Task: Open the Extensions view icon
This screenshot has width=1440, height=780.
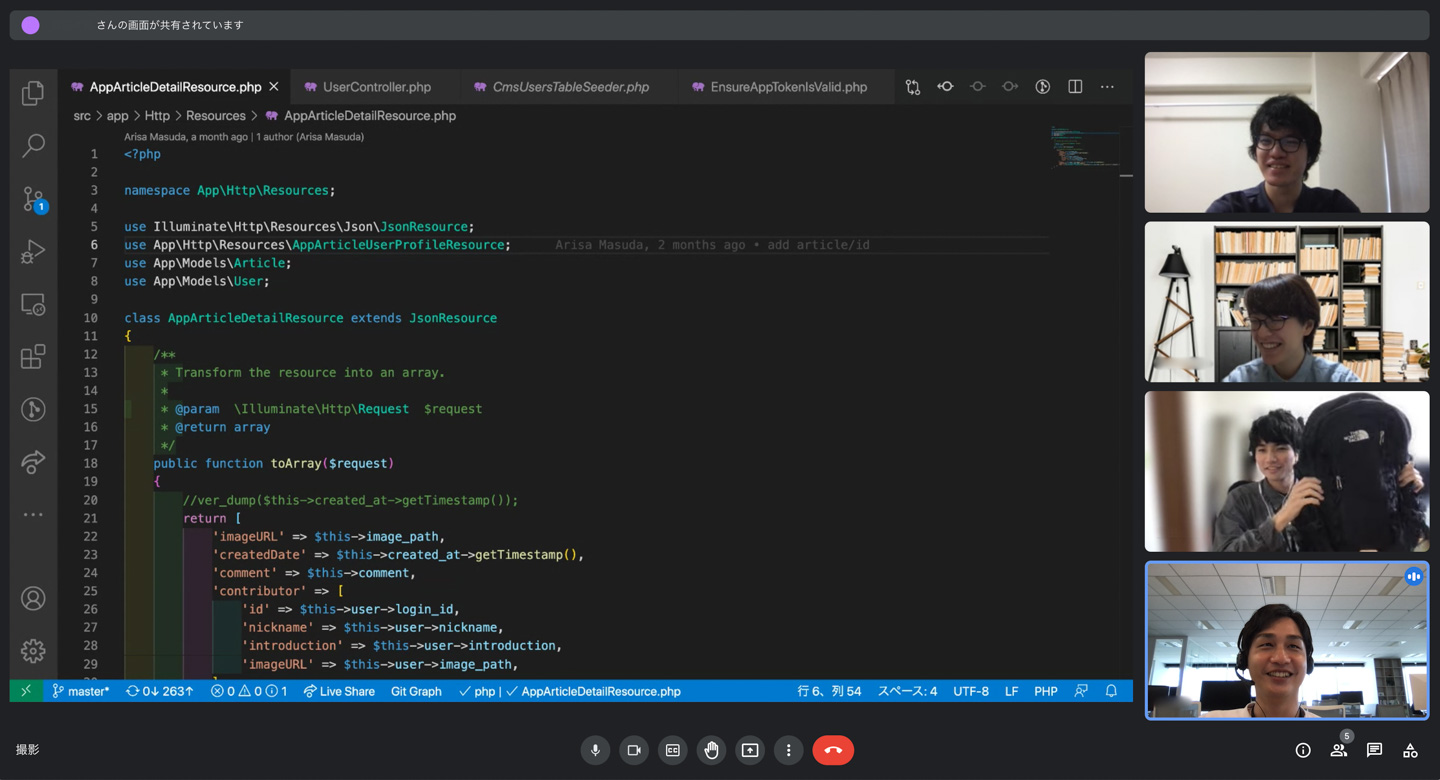Action: pos(33,357)
